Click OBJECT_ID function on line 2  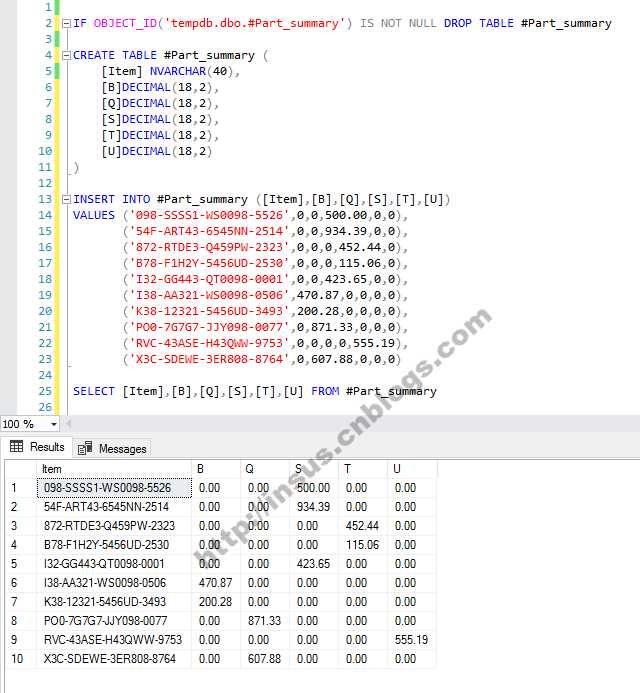pos(125,23)
